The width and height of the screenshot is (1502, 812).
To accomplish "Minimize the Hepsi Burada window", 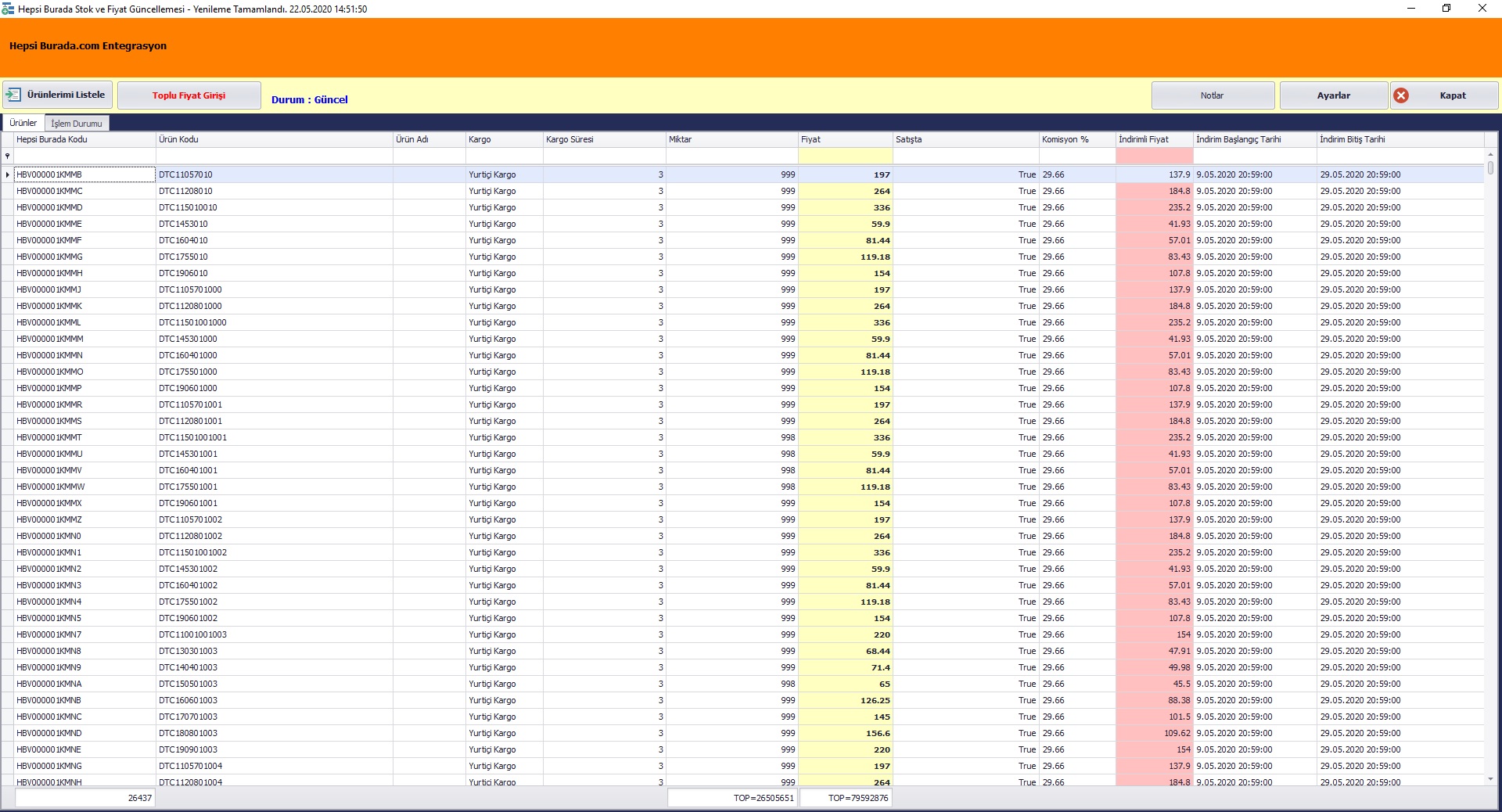I will pyautogui.click(x=1410, y=9).
